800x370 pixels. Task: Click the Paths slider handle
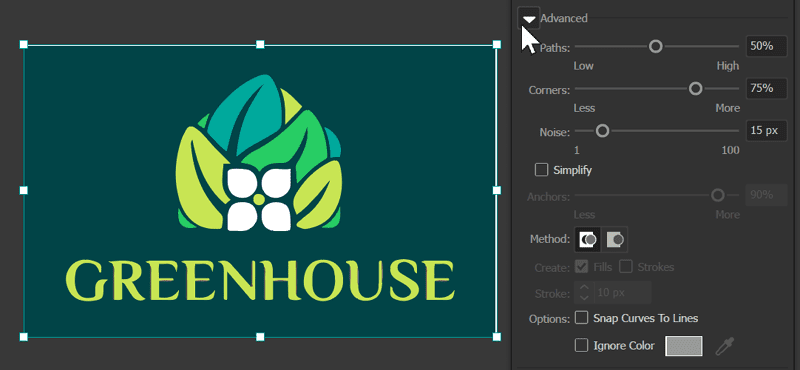coord(656,46)
